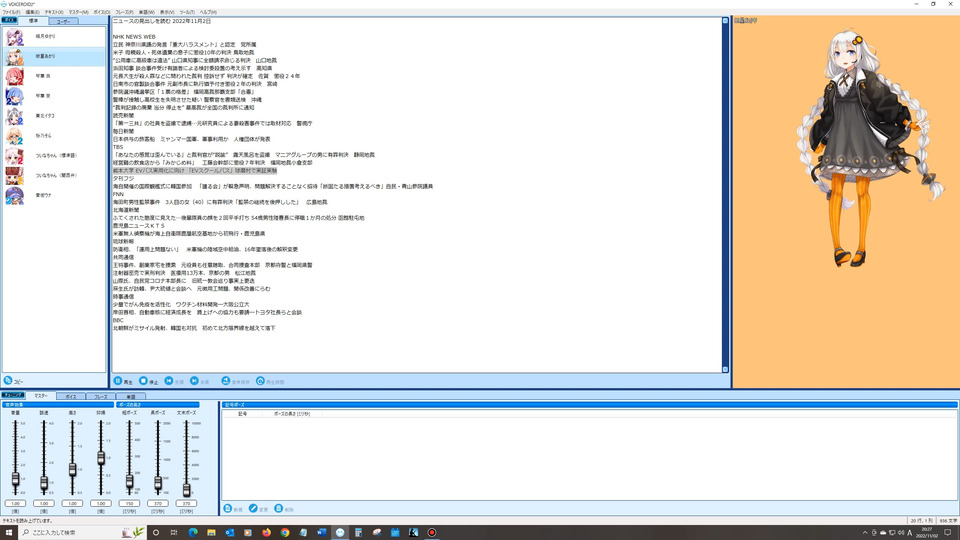Open the Windows Start menu
The width and height of the screenshot is (960, 540).
(x=9, y=533)
